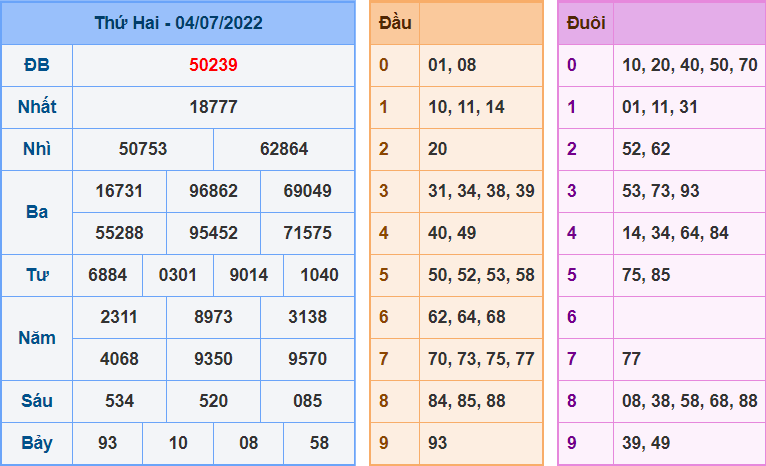Viewport: 766px width, 466px height.
Task: Click the Ba prize number 71575
Action: click(x=308, y=233)
